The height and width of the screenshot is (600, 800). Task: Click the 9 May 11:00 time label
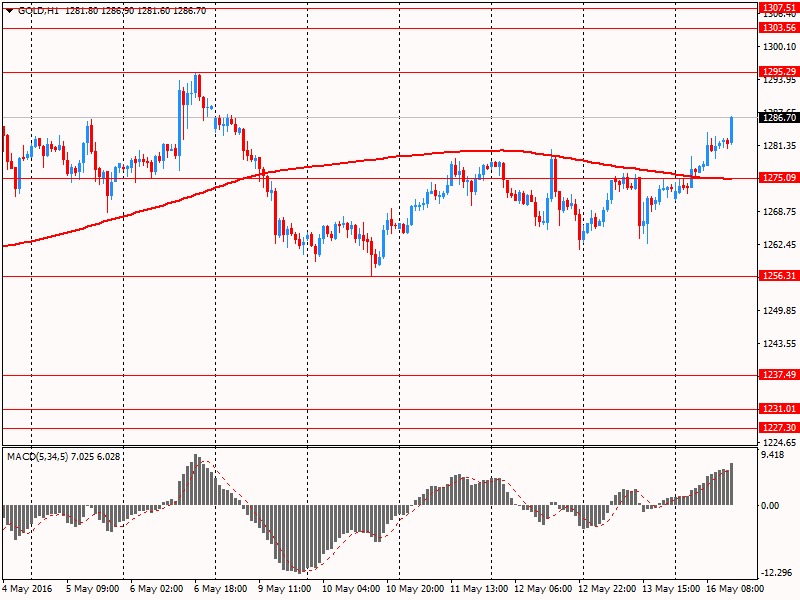click(x=284, y=589)
